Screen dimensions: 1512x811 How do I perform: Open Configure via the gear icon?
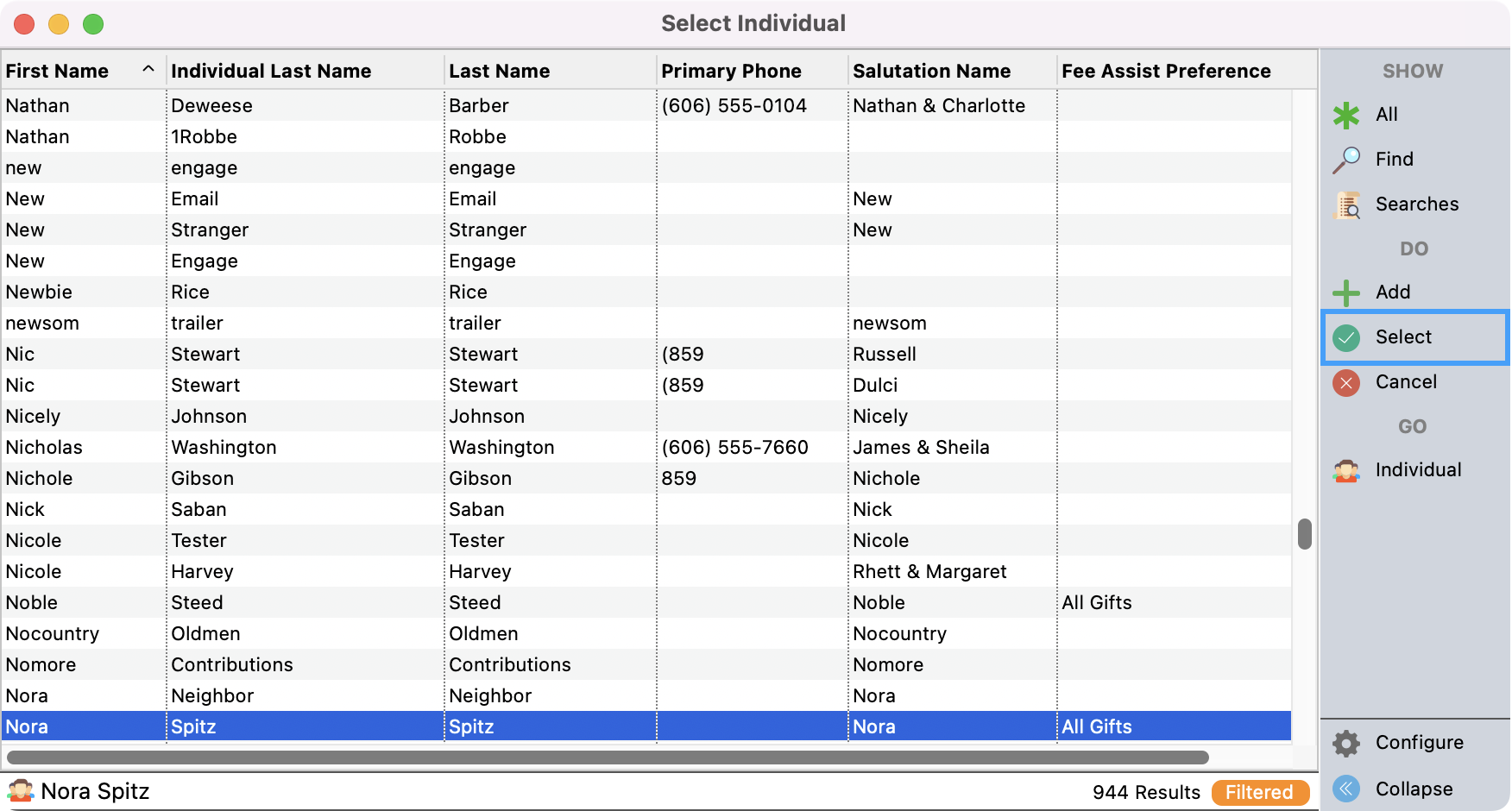[1345, 743]
